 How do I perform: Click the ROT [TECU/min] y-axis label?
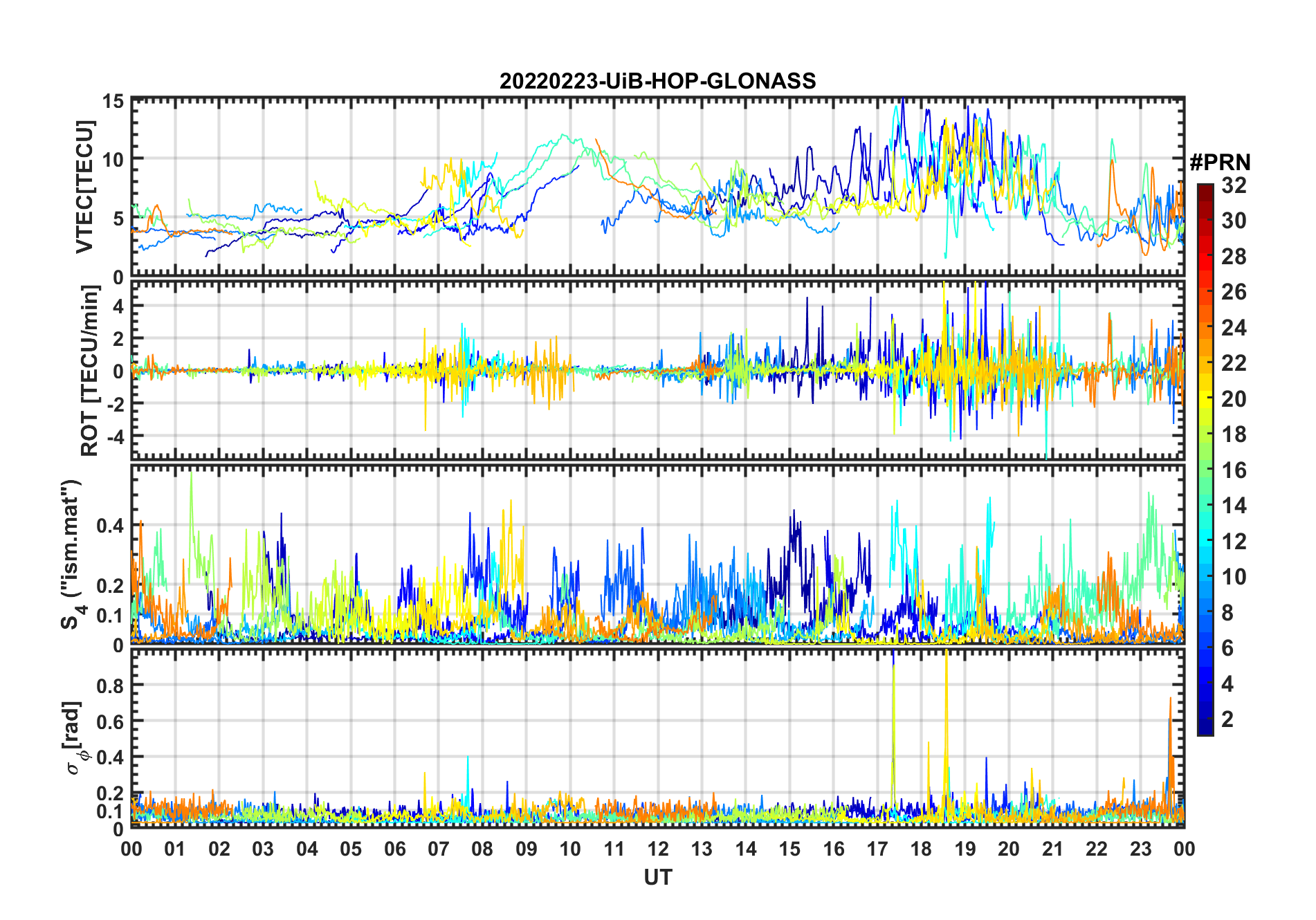pyautogui.click(x=89, y=371)
